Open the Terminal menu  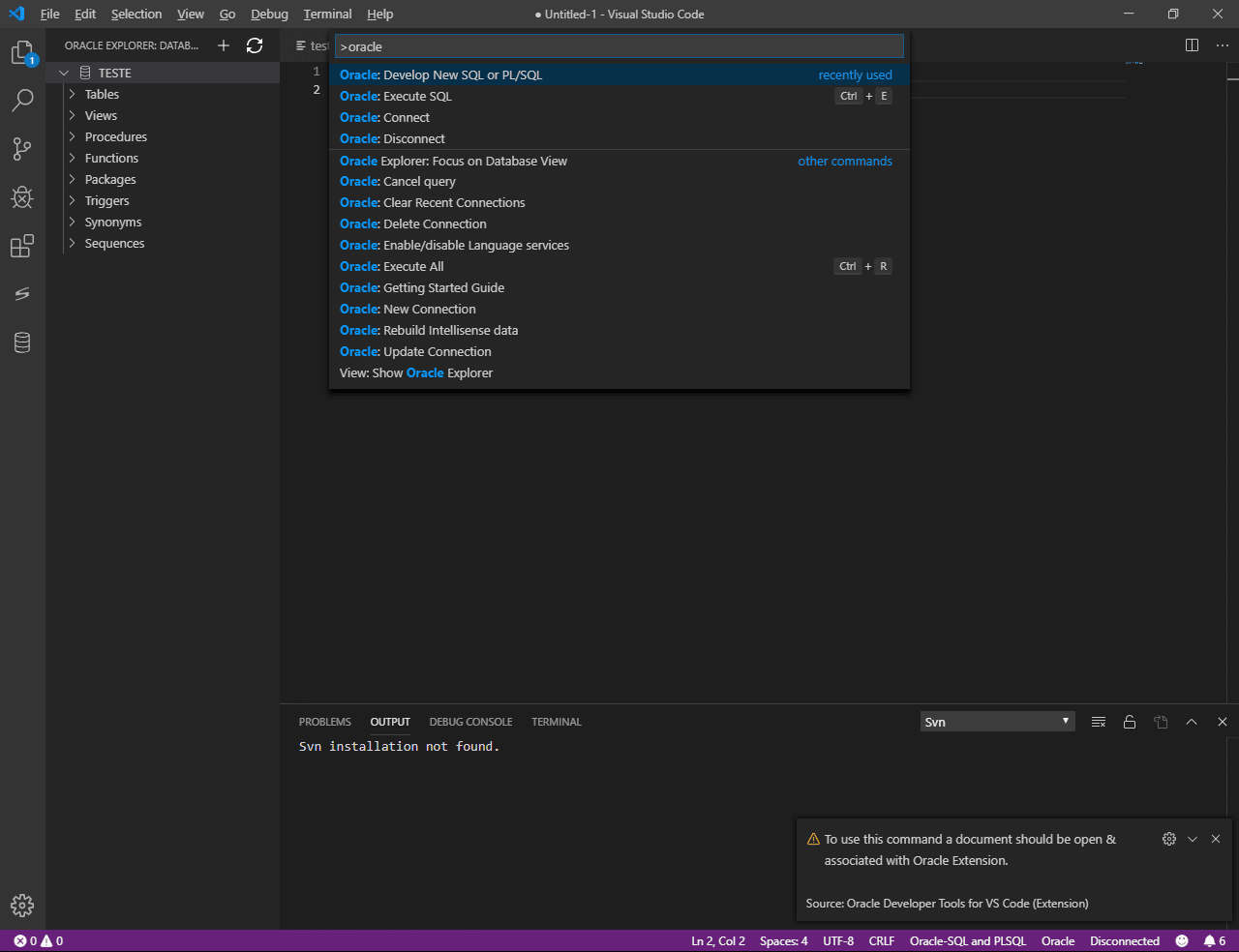327,14
